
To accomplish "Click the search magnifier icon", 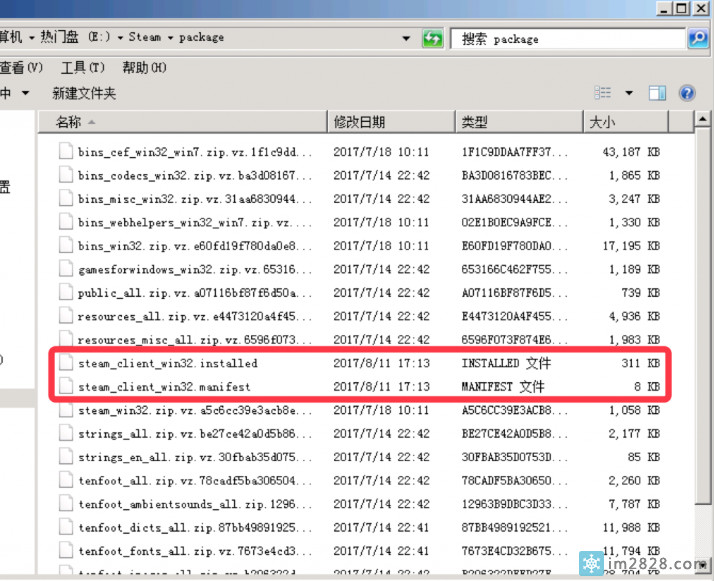I will [x=697, y=38].
